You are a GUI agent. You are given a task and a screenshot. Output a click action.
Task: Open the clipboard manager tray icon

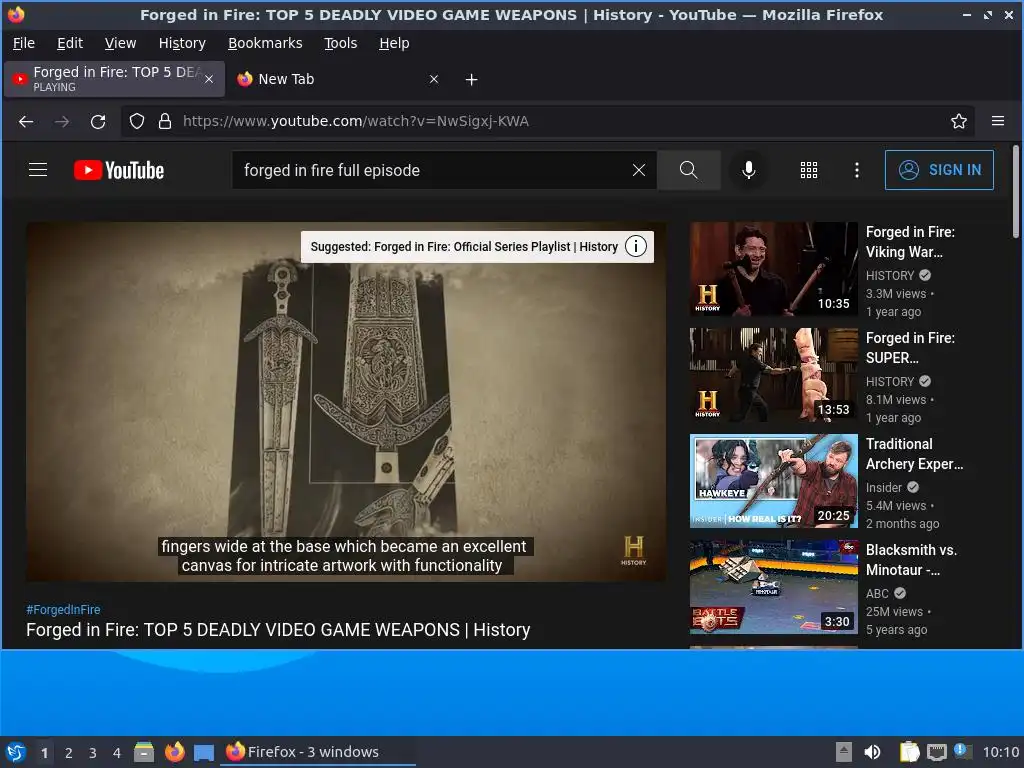[x=909, y=752]
